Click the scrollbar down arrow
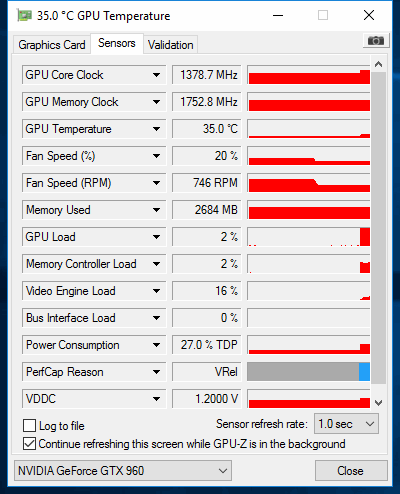400x494 pixels. click(378, 403)
